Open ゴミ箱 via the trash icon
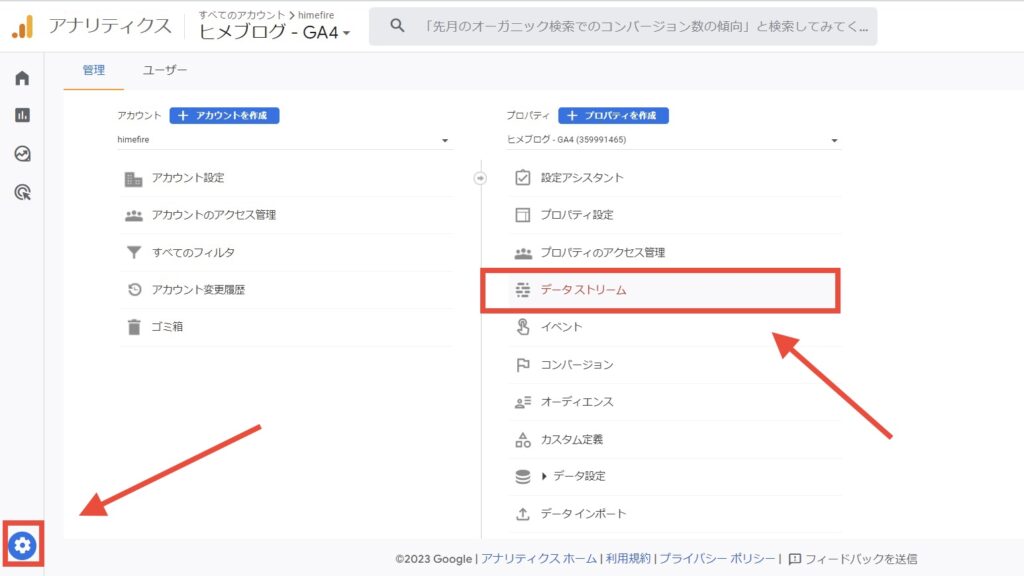This screenshot has height=576, width=1024. 170,325
